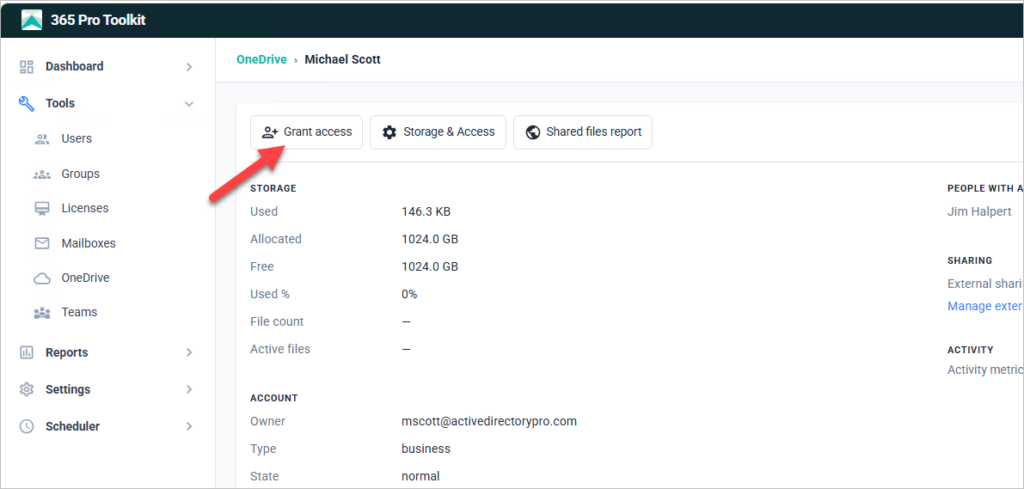Click the Active files label

[x=280, y=349]
